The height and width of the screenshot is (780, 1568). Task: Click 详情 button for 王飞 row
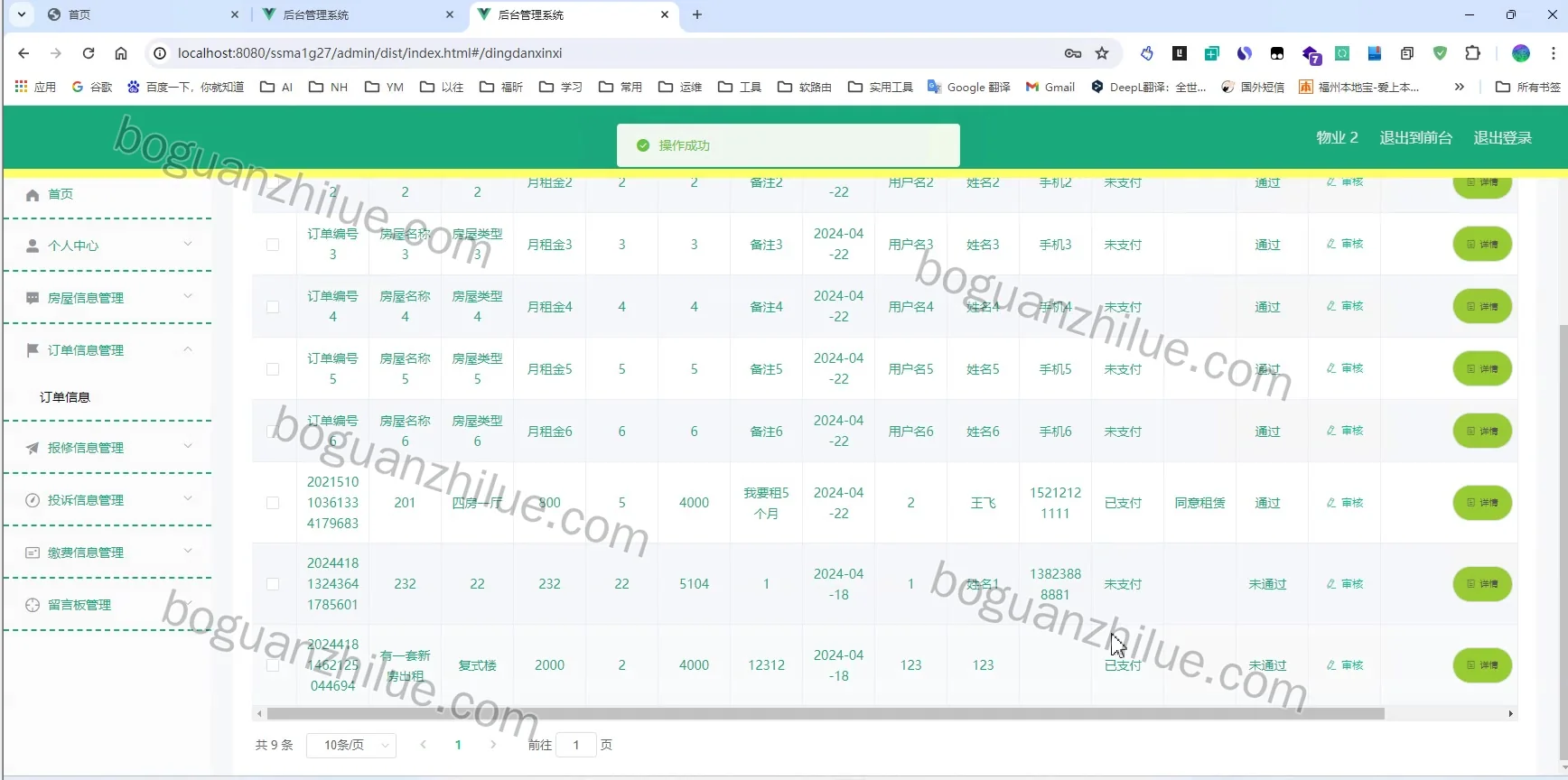1482,502
